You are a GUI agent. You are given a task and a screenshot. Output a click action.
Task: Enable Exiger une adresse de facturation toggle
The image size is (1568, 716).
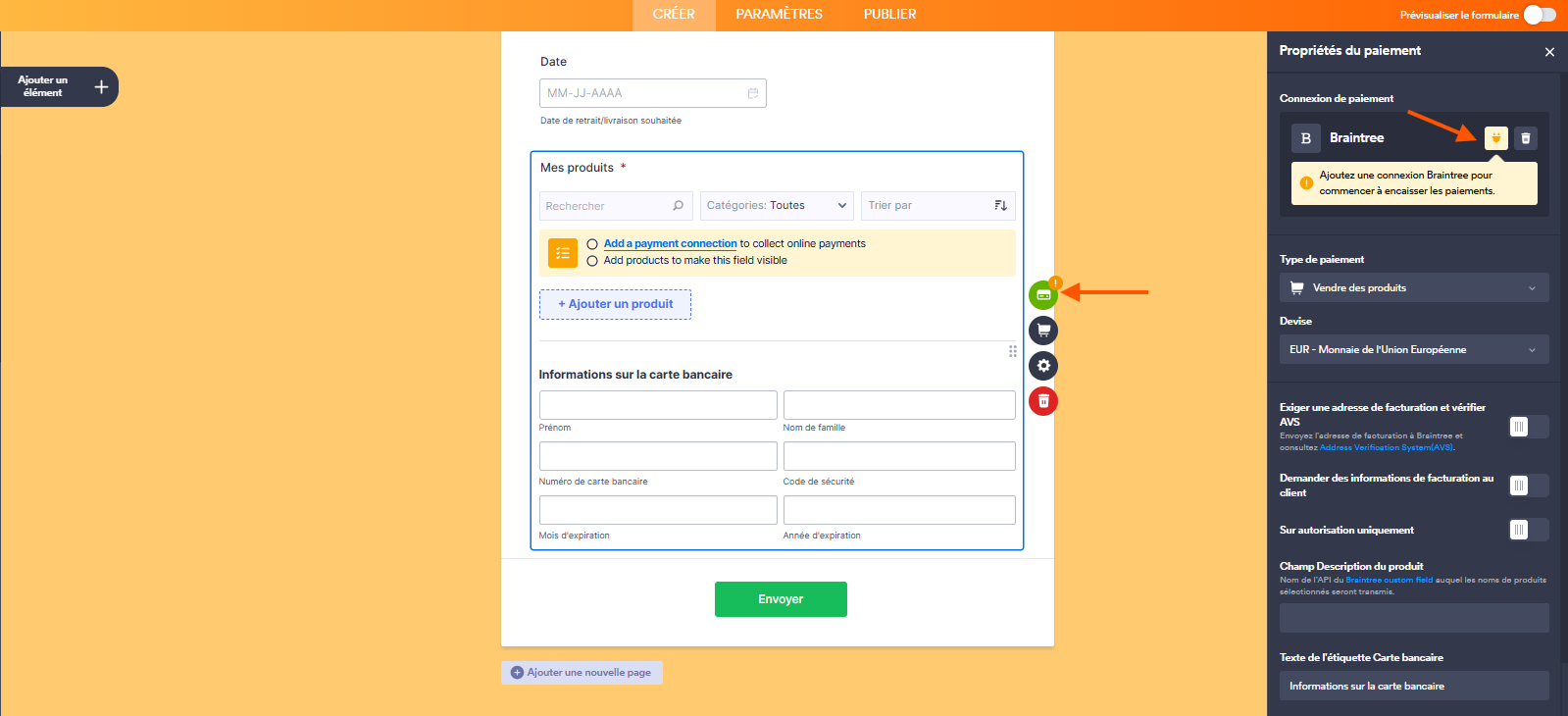click(1528, 427)
